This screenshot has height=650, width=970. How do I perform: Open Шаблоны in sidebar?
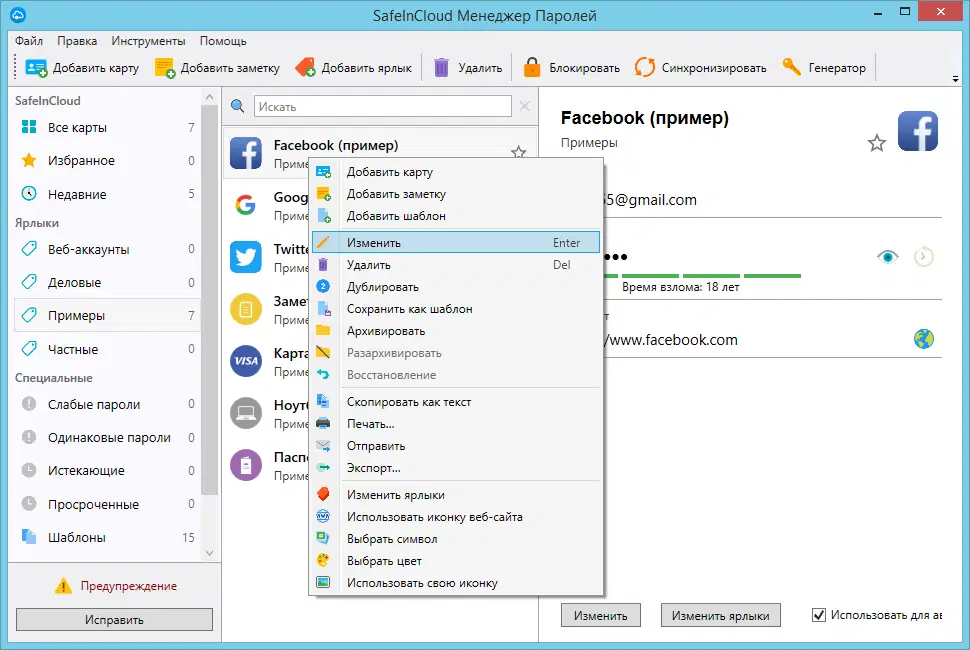[x=107, y=537]
